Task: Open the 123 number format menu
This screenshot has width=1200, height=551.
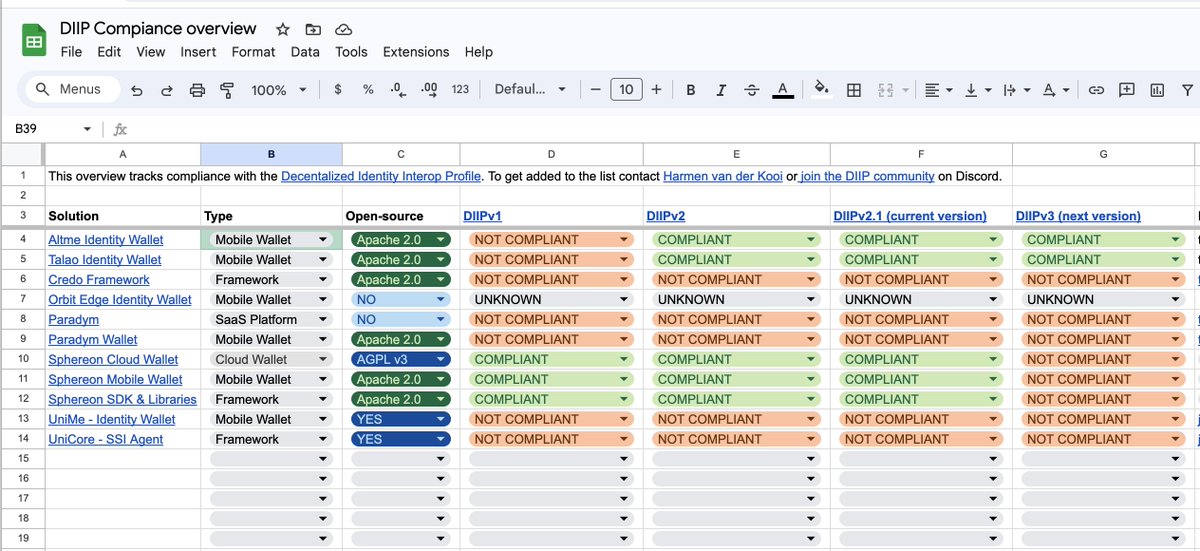Action: (460, 90)
